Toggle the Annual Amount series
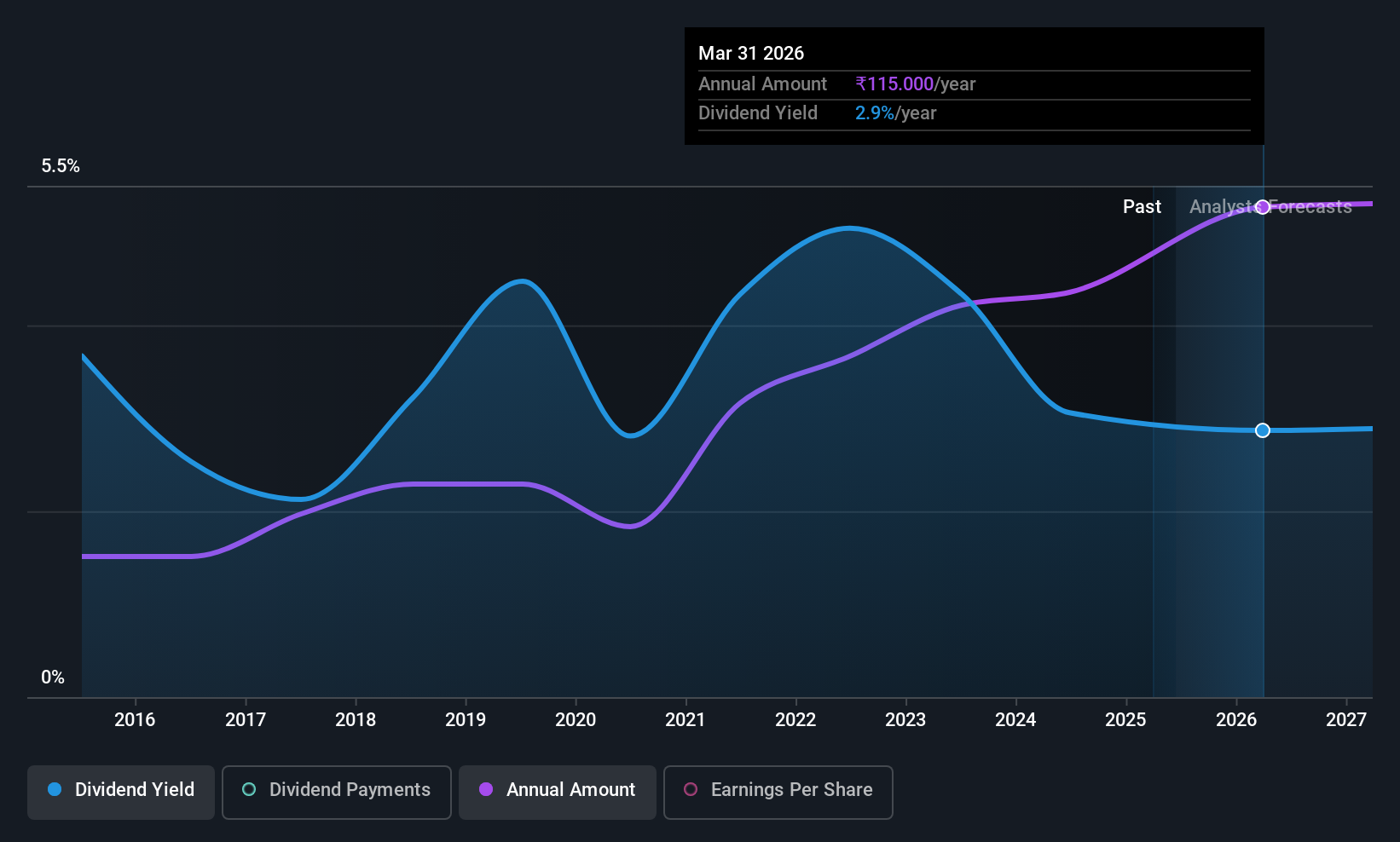This screenshot has width=1400, height=842. (558, 793)
